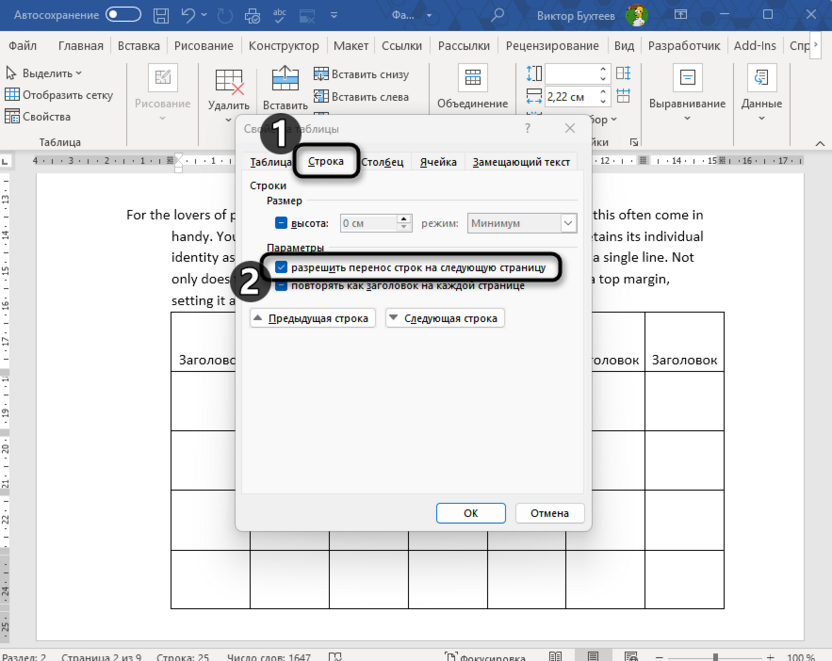
Task: Click the distribute rows evenly icon
Action: (x=623, y=73)
